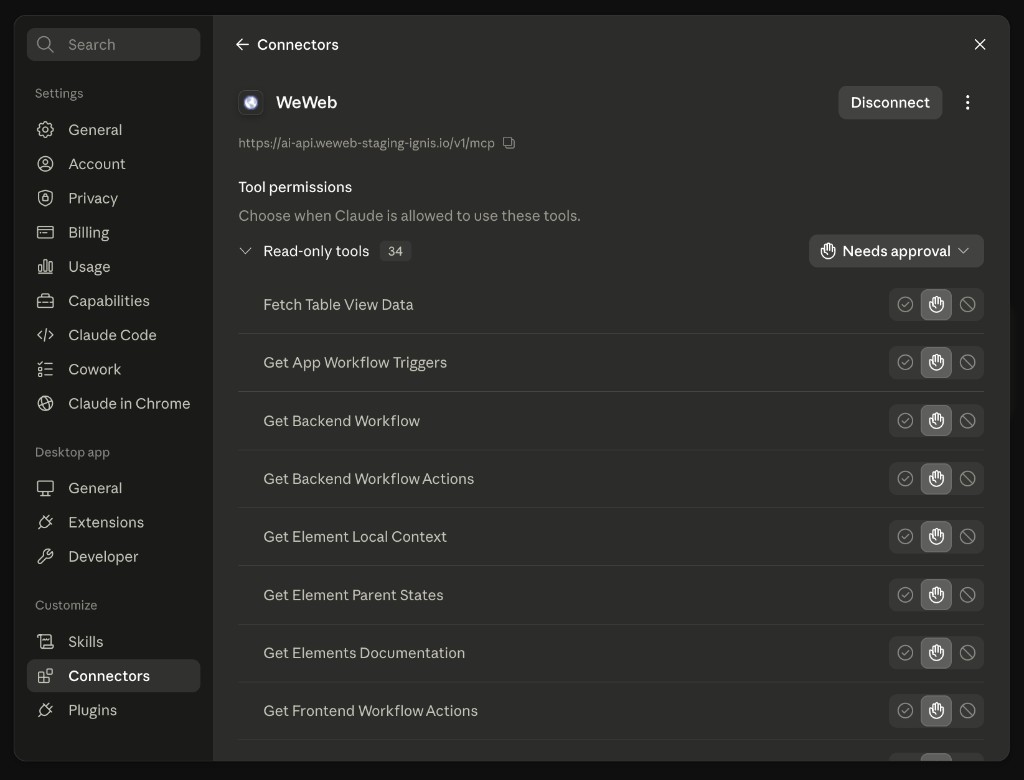The width and height of the screenshot is (1024, 780).
Task: Open Claude in Chrome settings
Action: pyautogui.click(x=113, y=404)
